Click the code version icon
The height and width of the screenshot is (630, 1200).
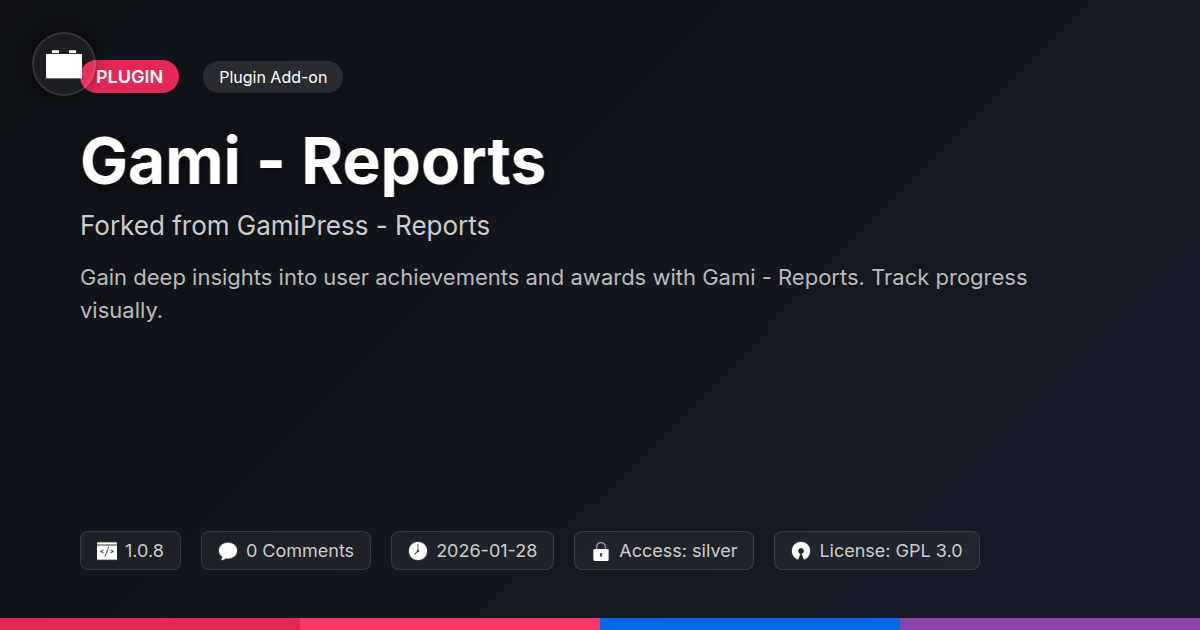tap(107, 551)
